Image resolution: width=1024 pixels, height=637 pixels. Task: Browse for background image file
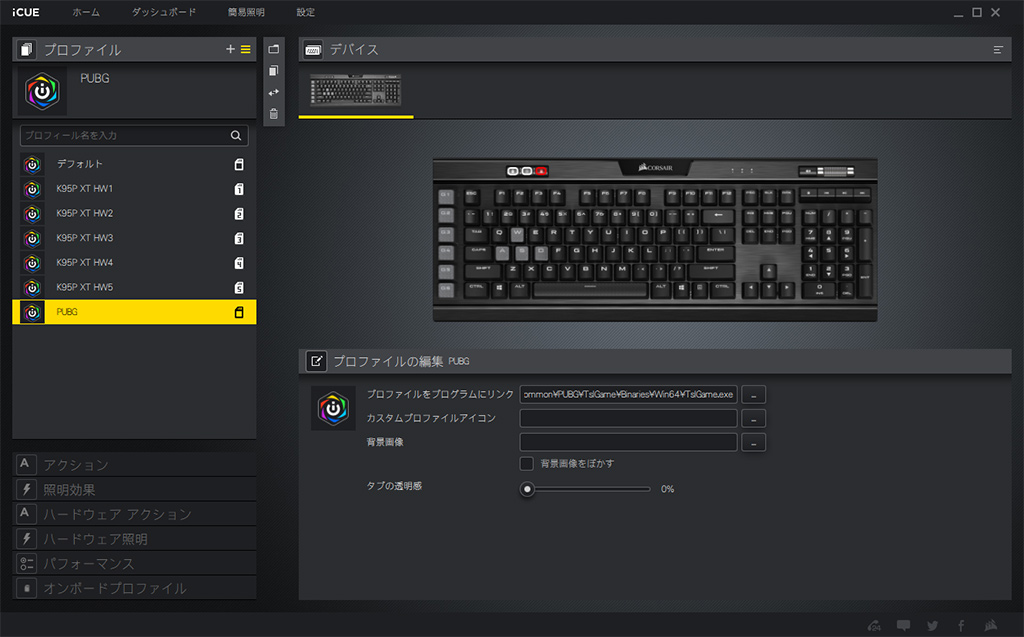tap(754, 442)
